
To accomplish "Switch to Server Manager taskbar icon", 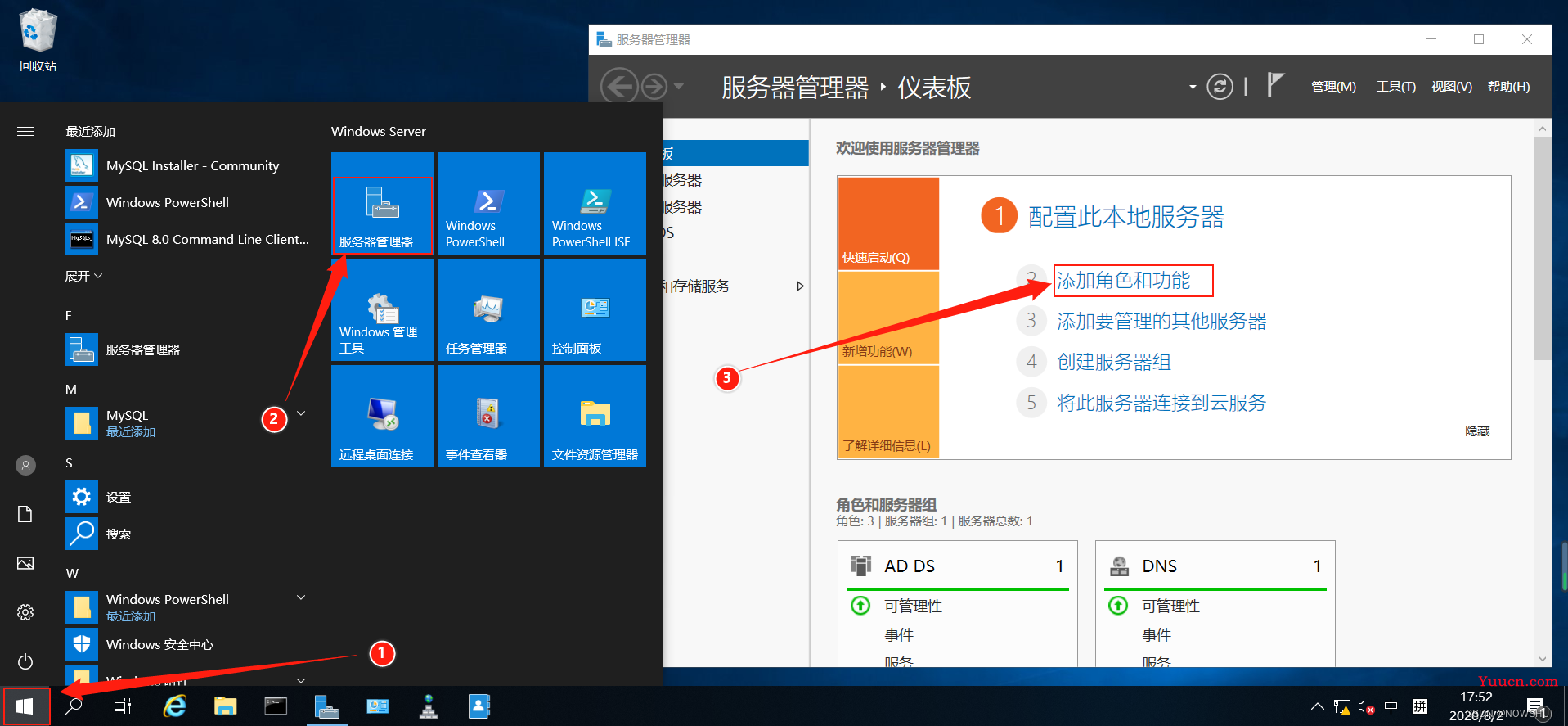I will pyautogui.click(x=327, y=706).
